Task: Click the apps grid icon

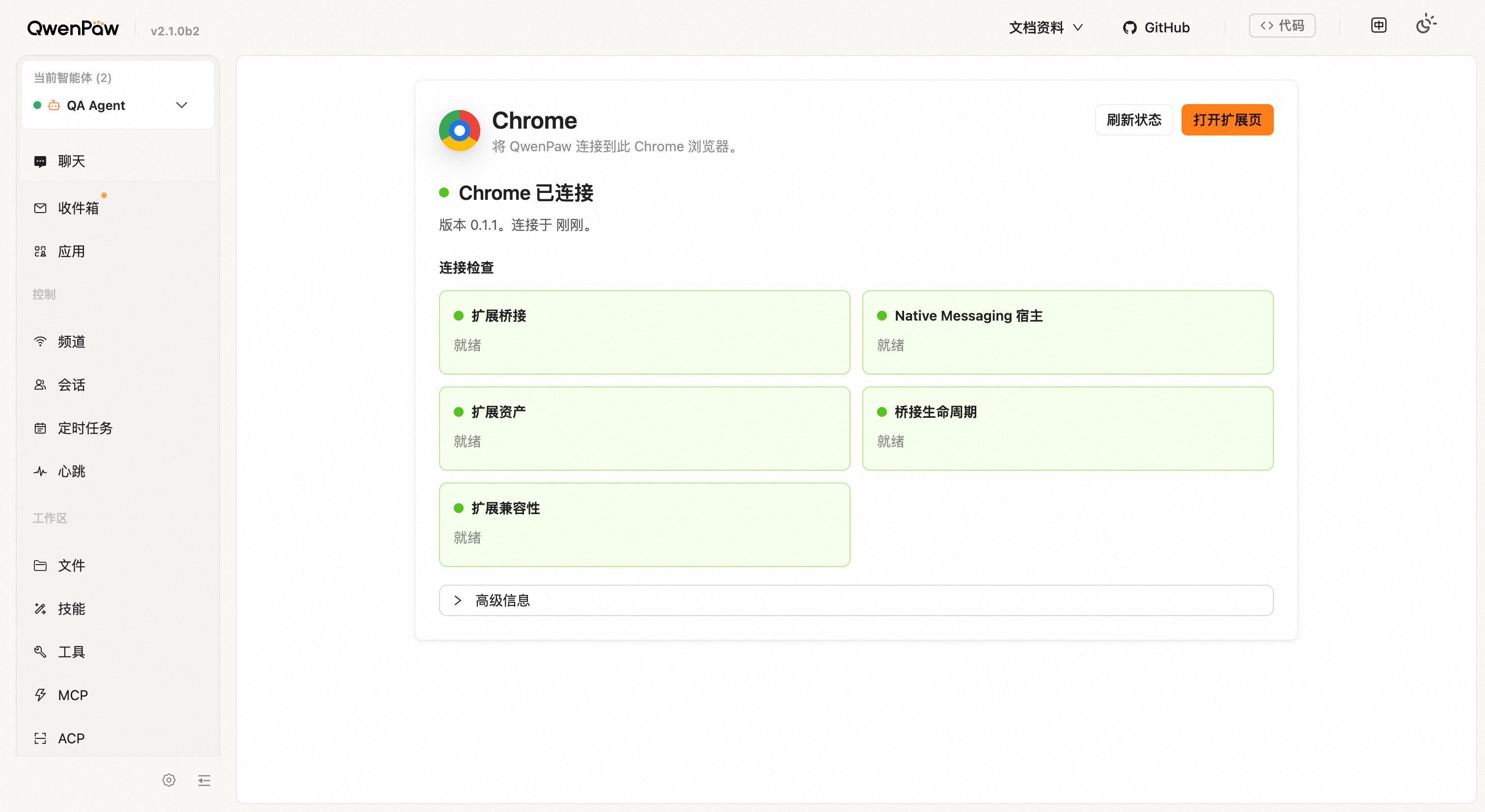Action: point(40,251)
